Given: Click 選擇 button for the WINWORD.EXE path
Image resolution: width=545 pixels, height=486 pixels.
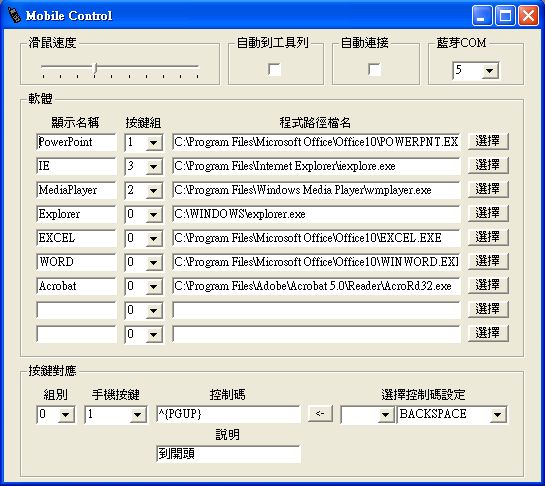Looking at the screenshot, I should tap(488, 261).
